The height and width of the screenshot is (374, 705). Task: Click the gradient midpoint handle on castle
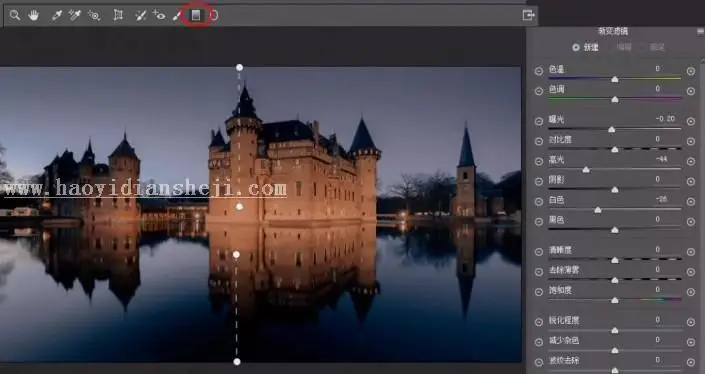pos(240,207)
